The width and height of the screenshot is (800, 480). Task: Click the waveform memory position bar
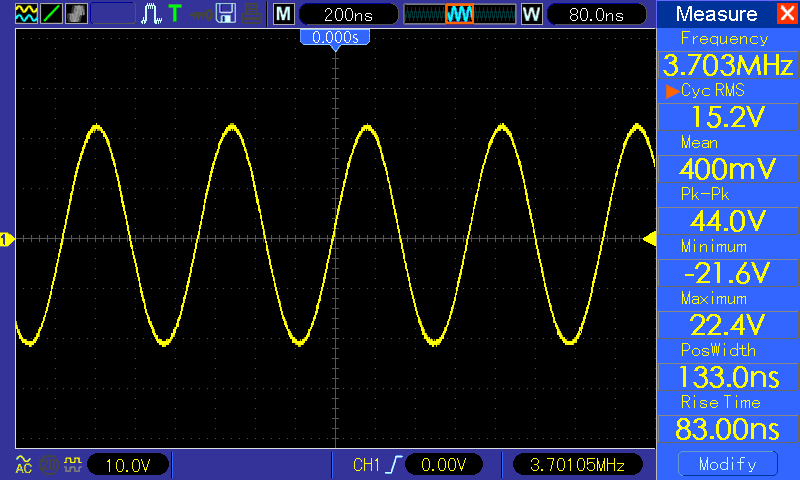coord(459,14)
